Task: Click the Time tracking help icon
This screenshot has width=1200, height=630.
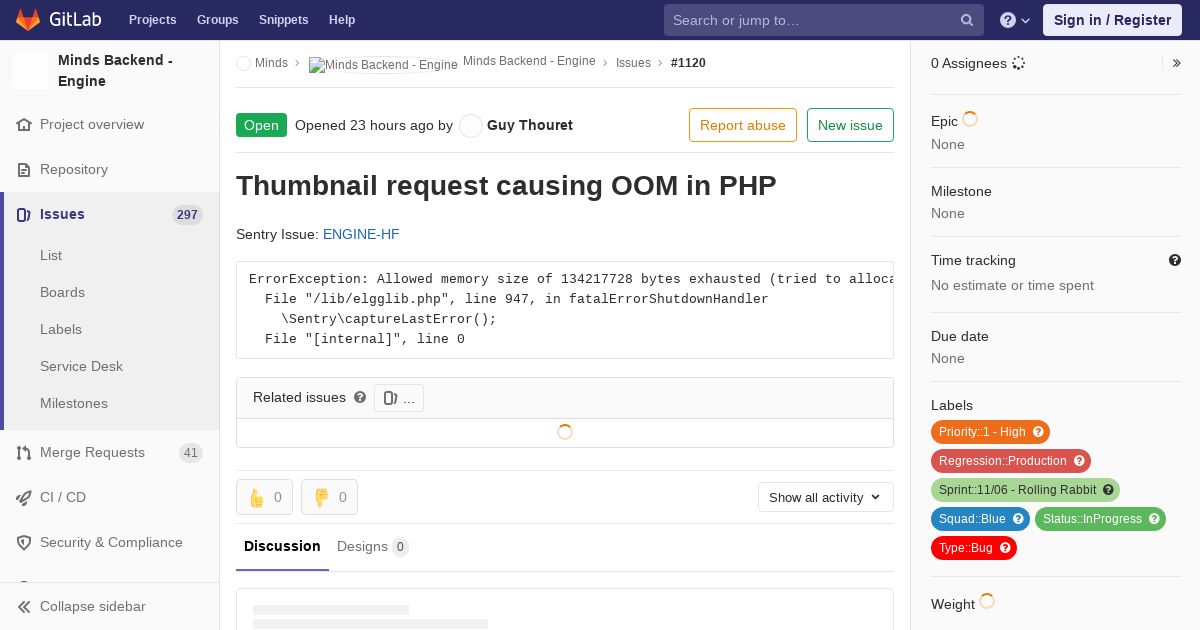Action: pos(1175,260)
